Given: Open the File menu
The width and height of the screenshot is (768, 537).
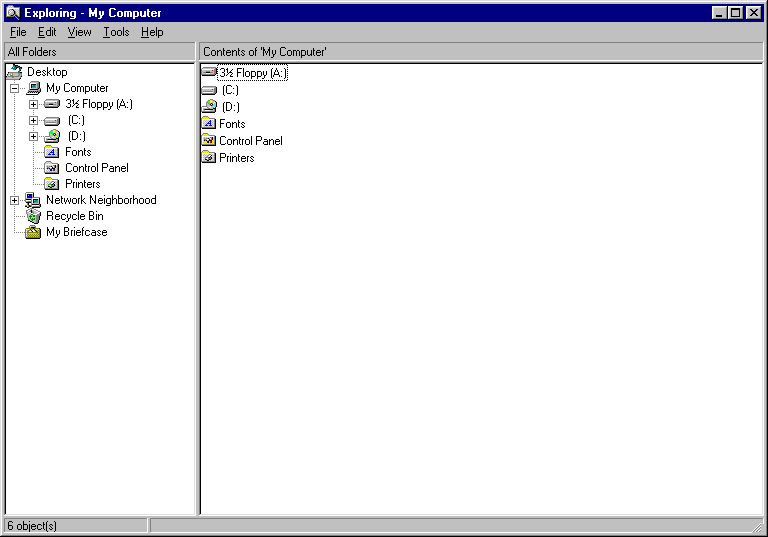Looking at the screenshot, I should [18, 32].
